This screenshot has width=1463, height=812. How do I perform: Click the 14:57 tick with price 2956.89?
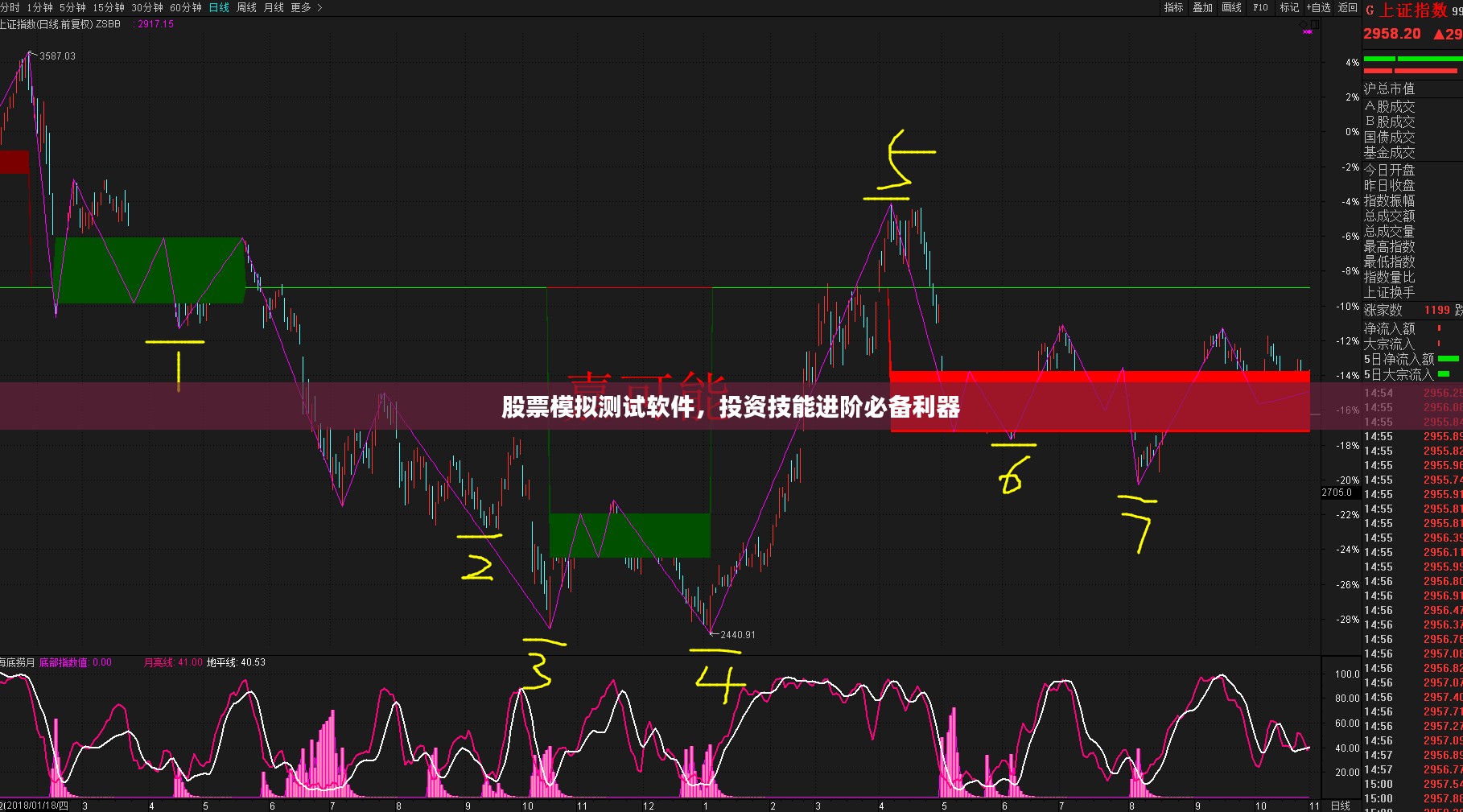(1413, 755)
